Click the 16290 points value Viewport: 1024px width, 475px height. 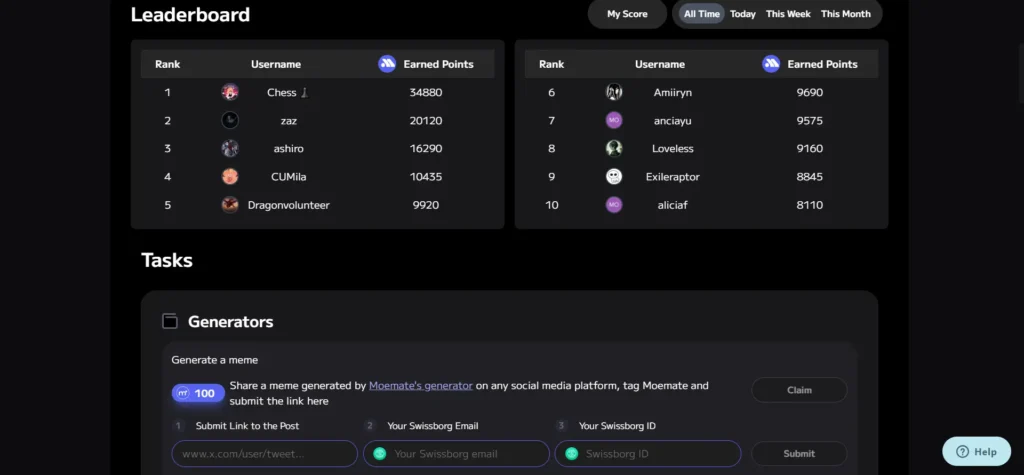point(426,148)
